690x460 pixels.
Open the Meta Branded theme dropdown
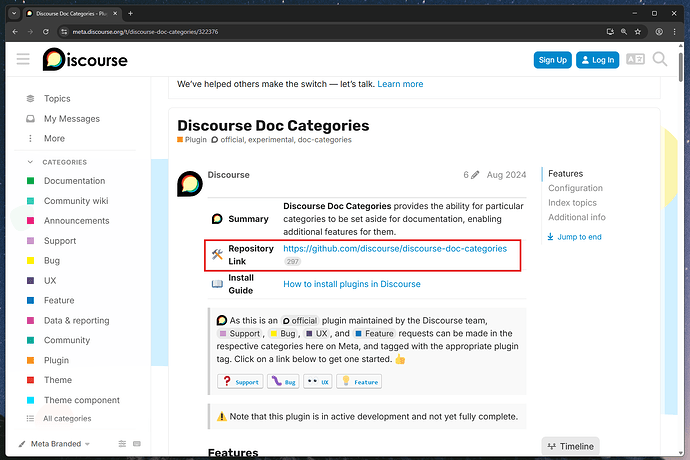(x=55, y=444)
